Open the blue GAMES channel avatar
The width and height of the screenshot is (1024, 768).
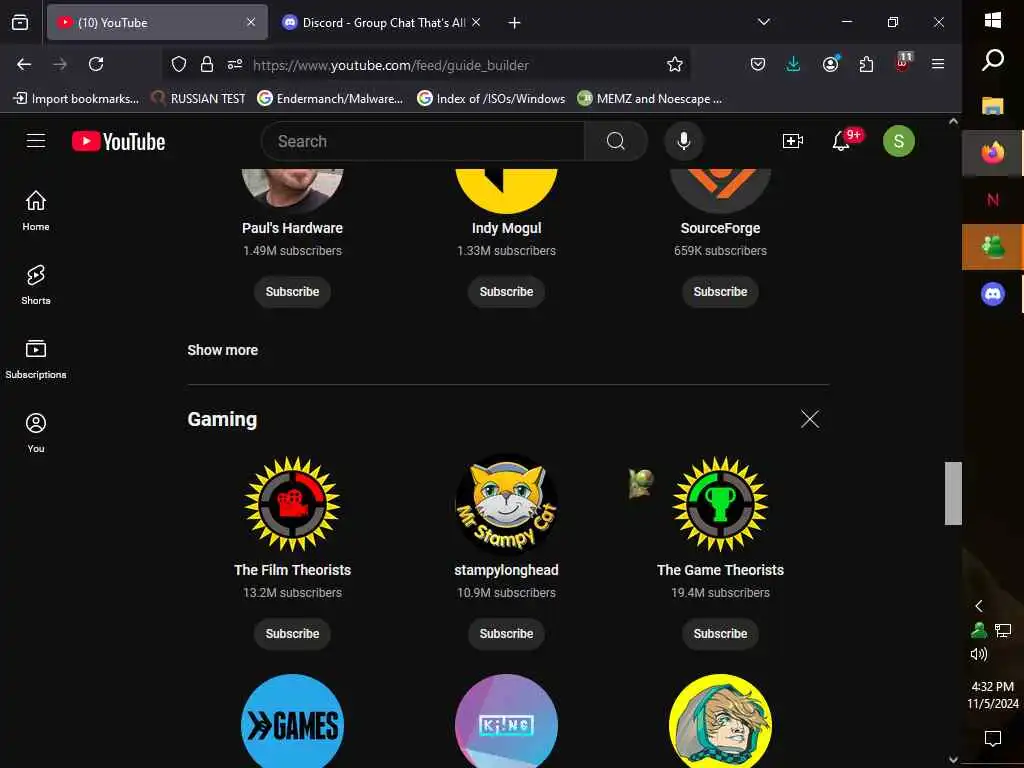click(292, 721)
